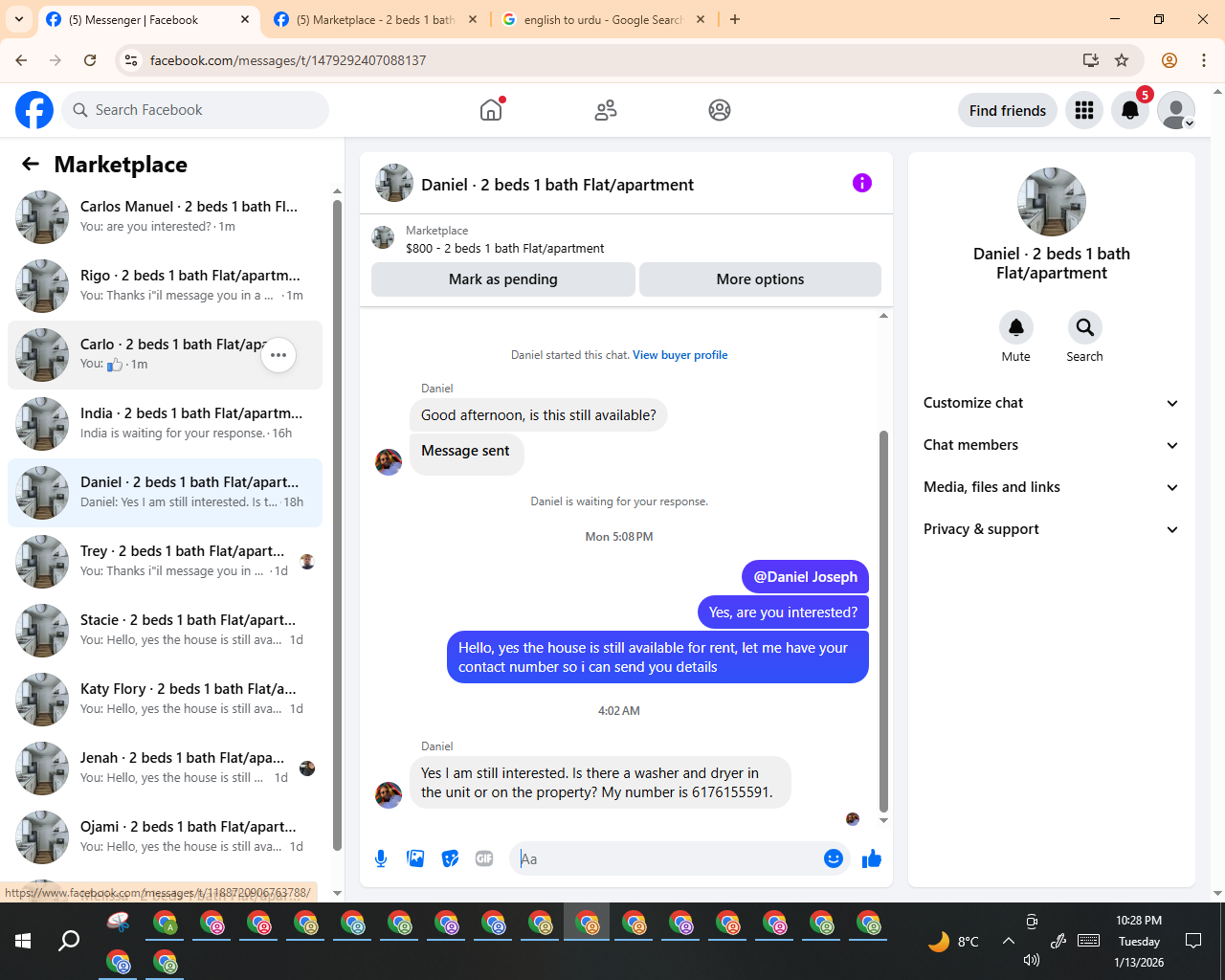Switch to the Marketplace 2 beds browser tab
This screenshot has width=1225, height=980.
(x=375, y=19)
